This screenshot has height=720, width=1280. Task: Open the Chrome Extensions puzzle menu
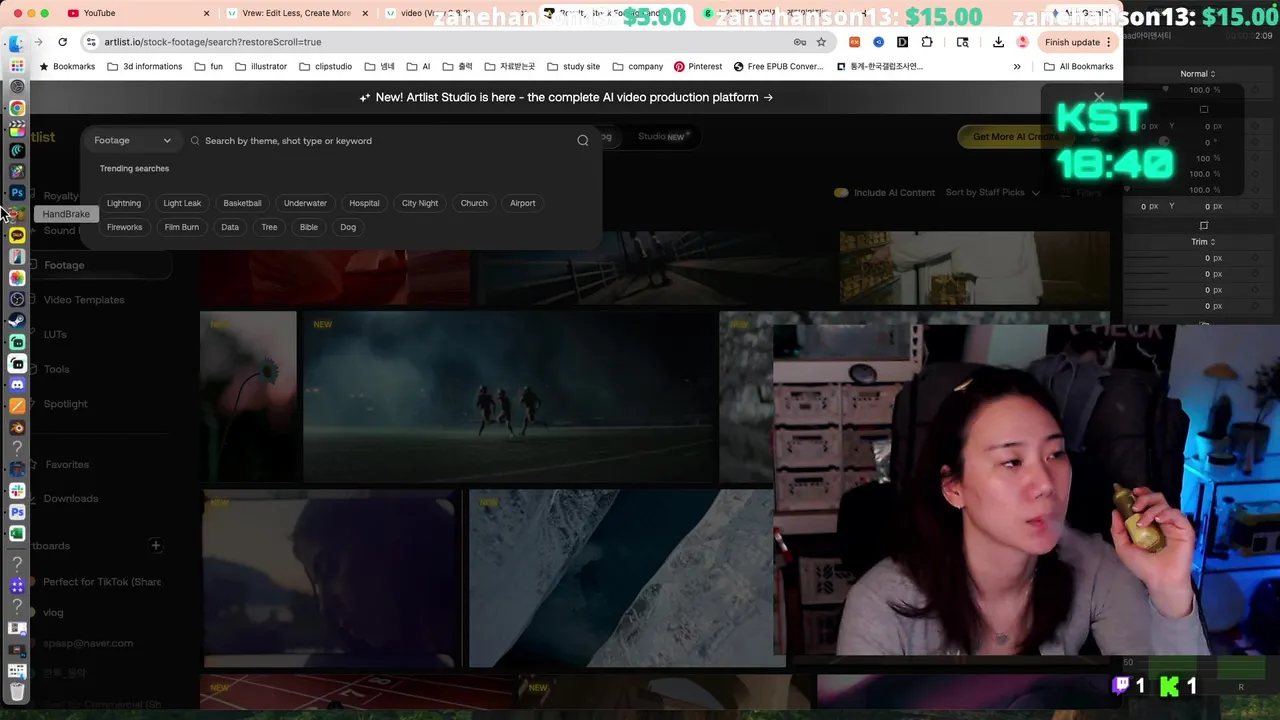927,42
